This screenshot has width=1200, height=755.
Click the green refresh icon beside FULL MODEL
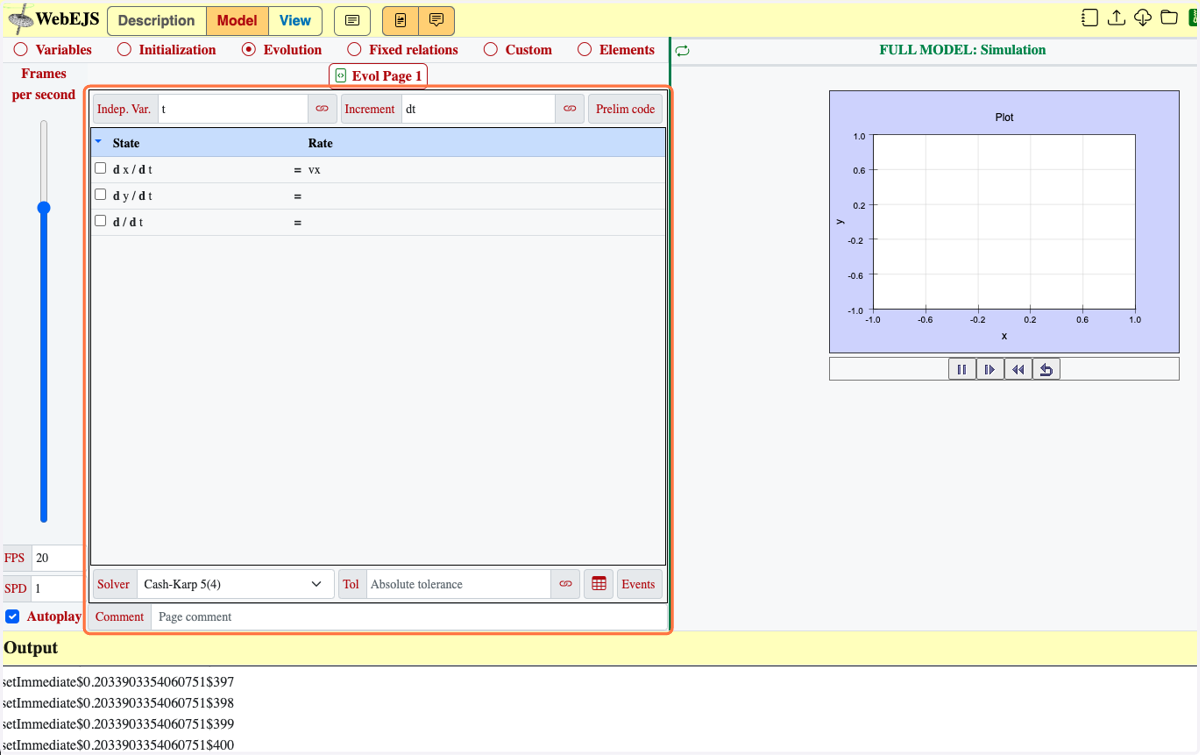point(682,50)
